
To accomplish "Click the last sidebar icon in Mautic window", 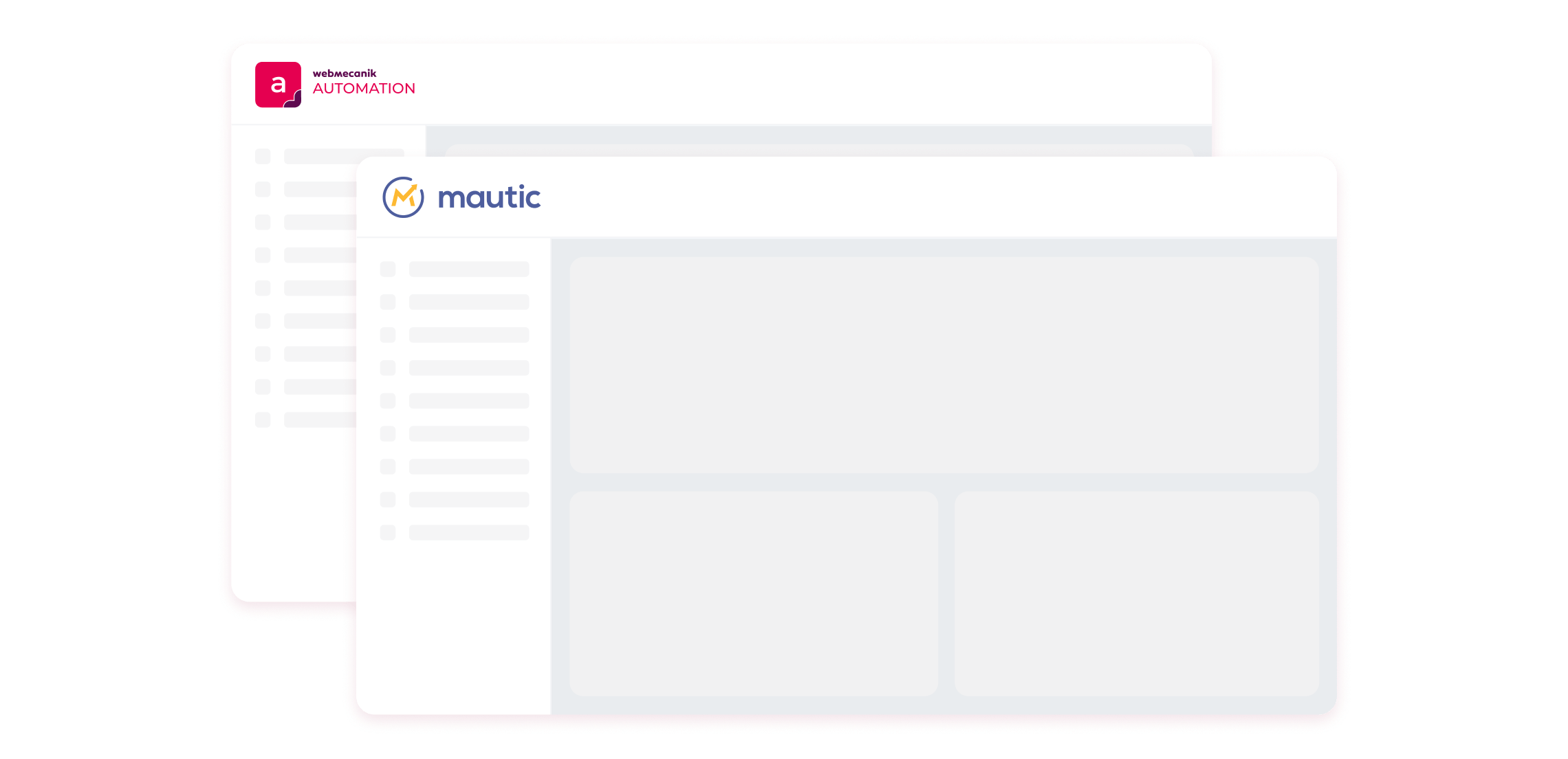I will (388, 533).
